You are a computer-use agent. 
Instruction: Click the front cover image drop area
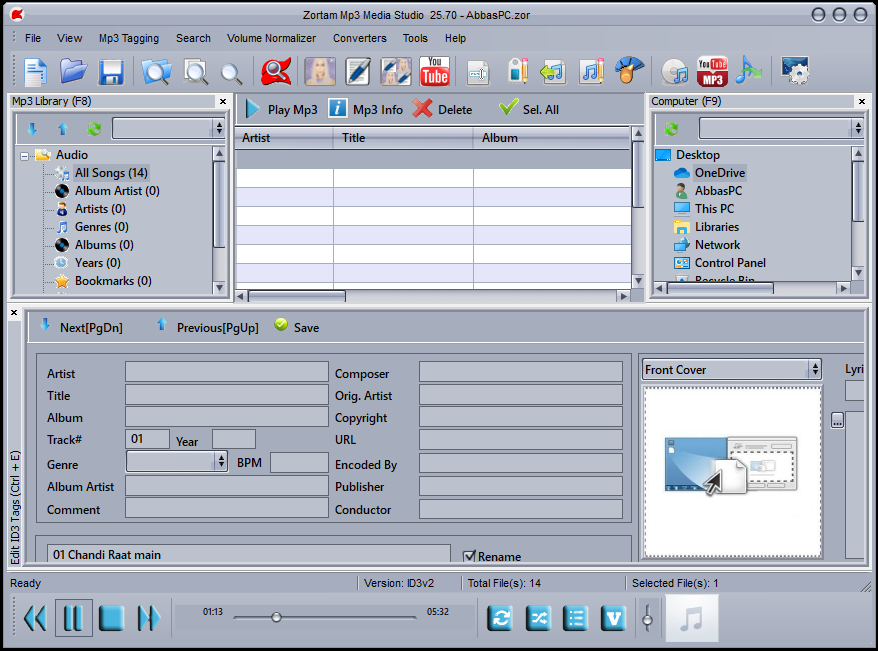732,471
